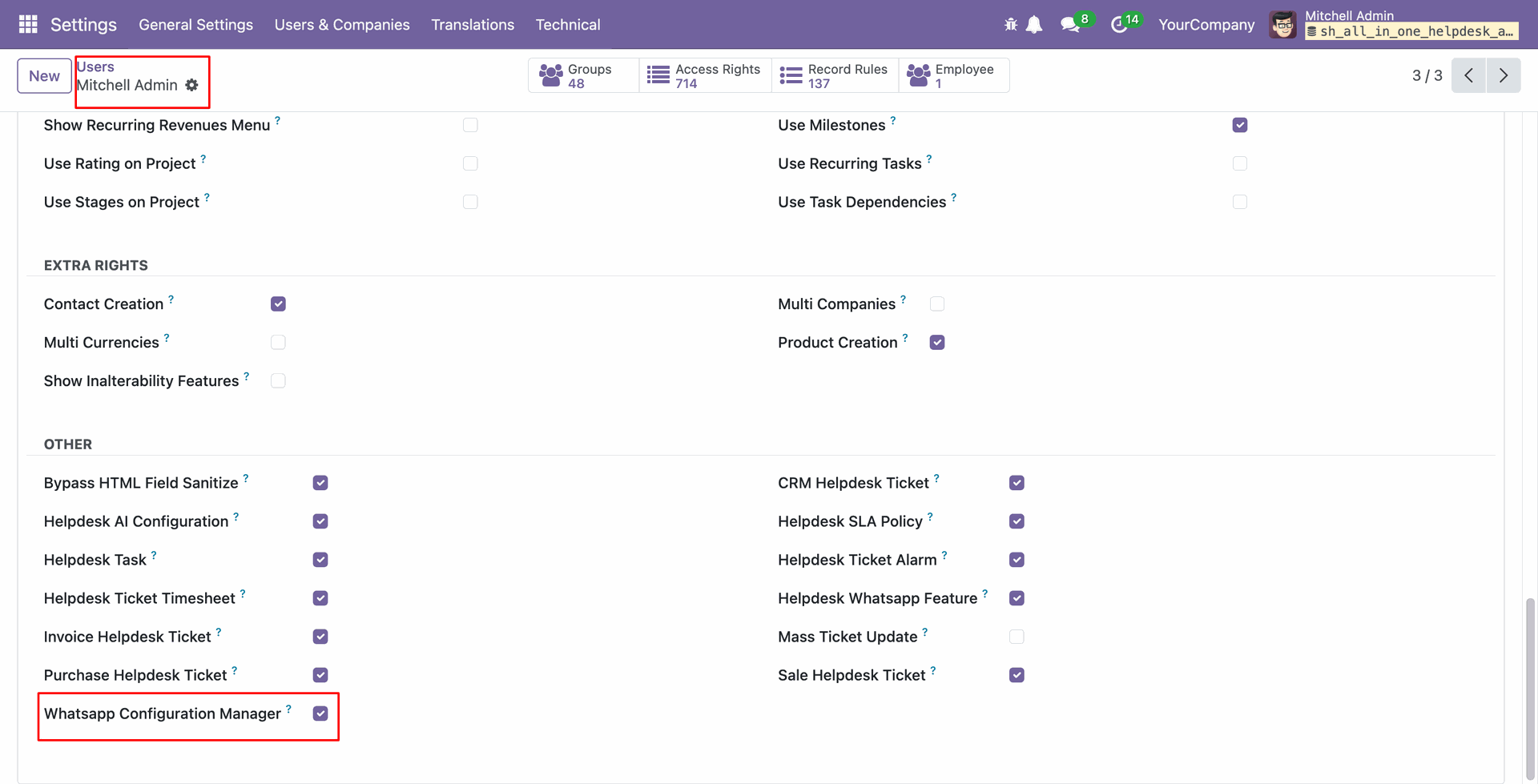Click help tooltip for Use Task Dependencies
The height and width of the screenshot is (784, 1538).
point(953,197)
